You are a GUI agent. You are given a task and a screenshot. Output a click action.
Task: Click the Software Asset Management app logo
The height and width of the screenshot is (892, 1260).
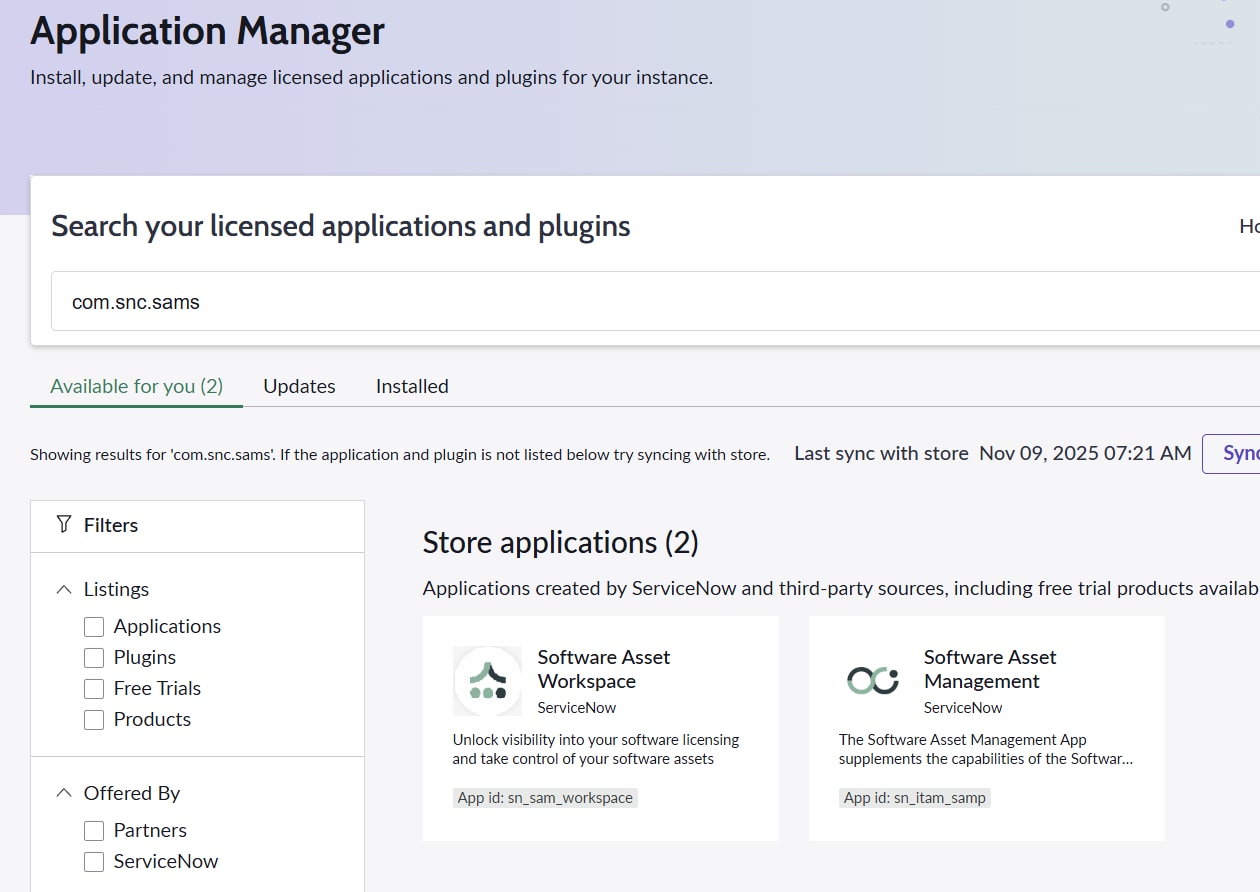click(873, 681)
